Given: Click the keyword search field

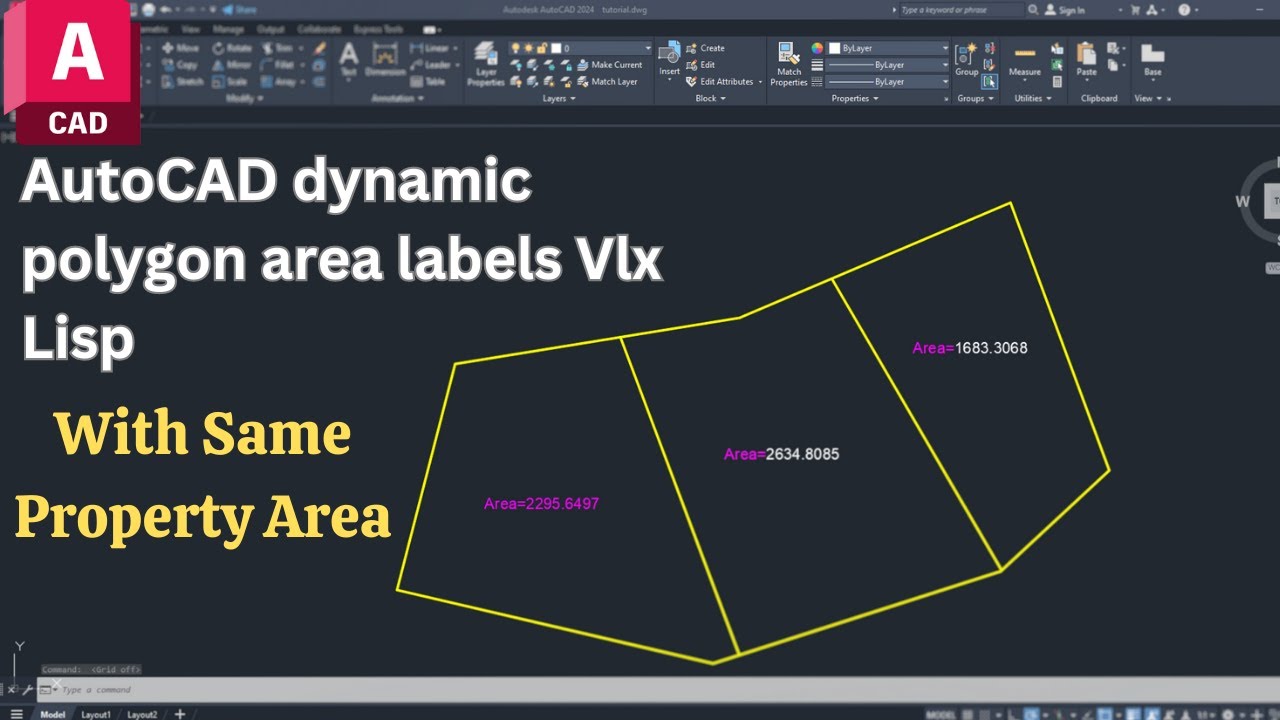Looking at the screenshot, I should (962, 9).
